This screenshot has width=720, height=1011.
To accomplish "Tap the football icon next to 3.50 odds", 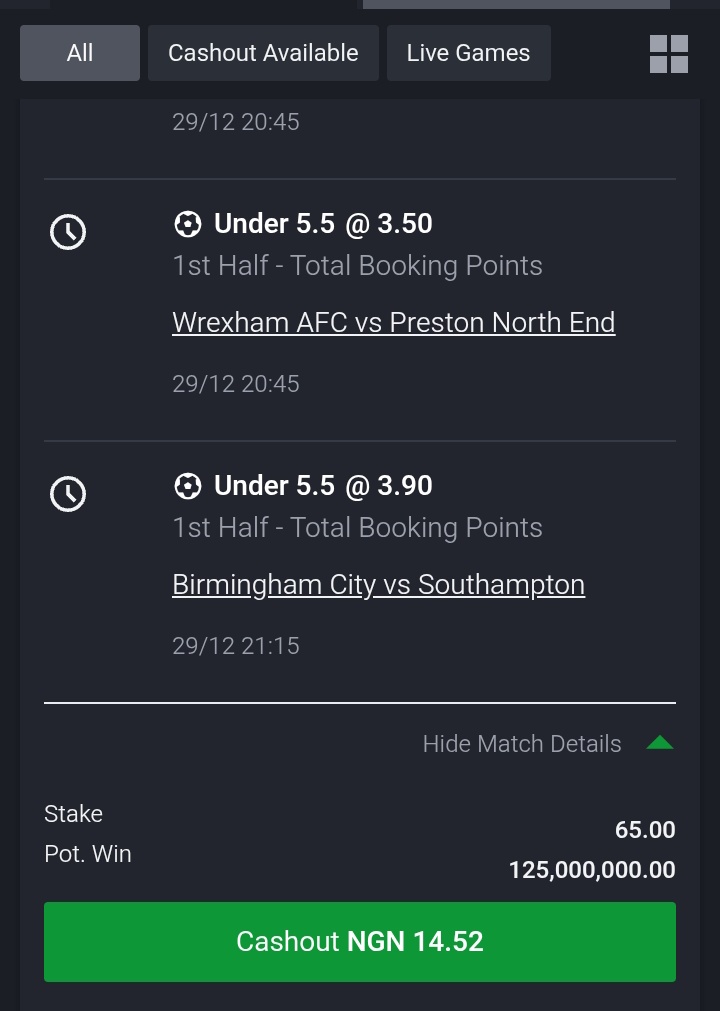I will click(x=188, y=224).
